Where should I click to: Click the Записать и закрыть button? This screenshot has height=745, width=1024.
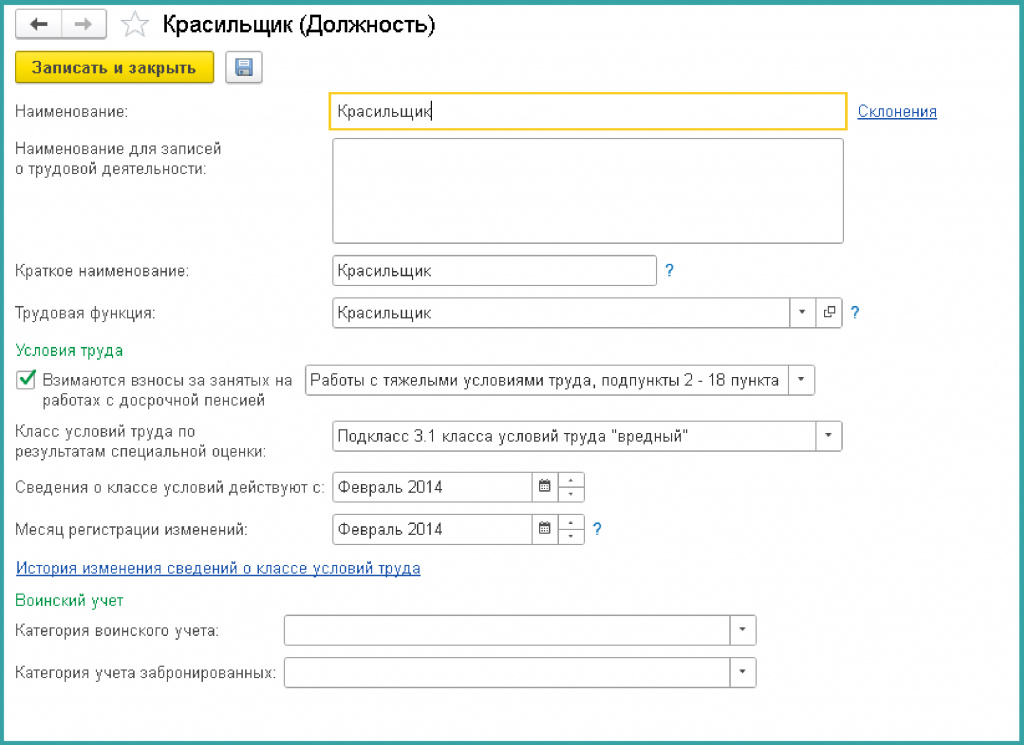[x=114, y=67]
